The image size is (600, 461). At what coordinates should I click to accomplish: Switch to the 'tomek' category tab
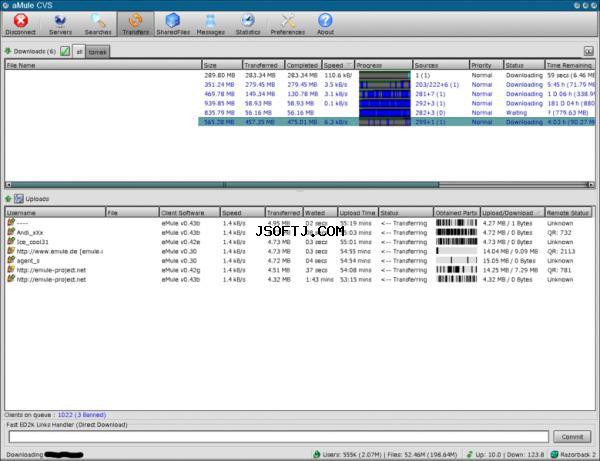click(x=97, y=52)
